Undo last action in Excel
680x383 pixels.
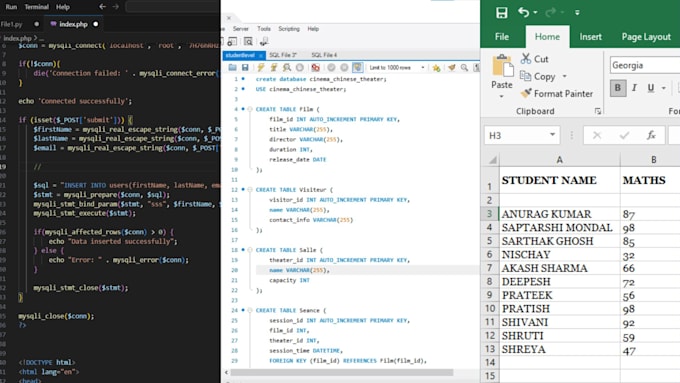523,12
